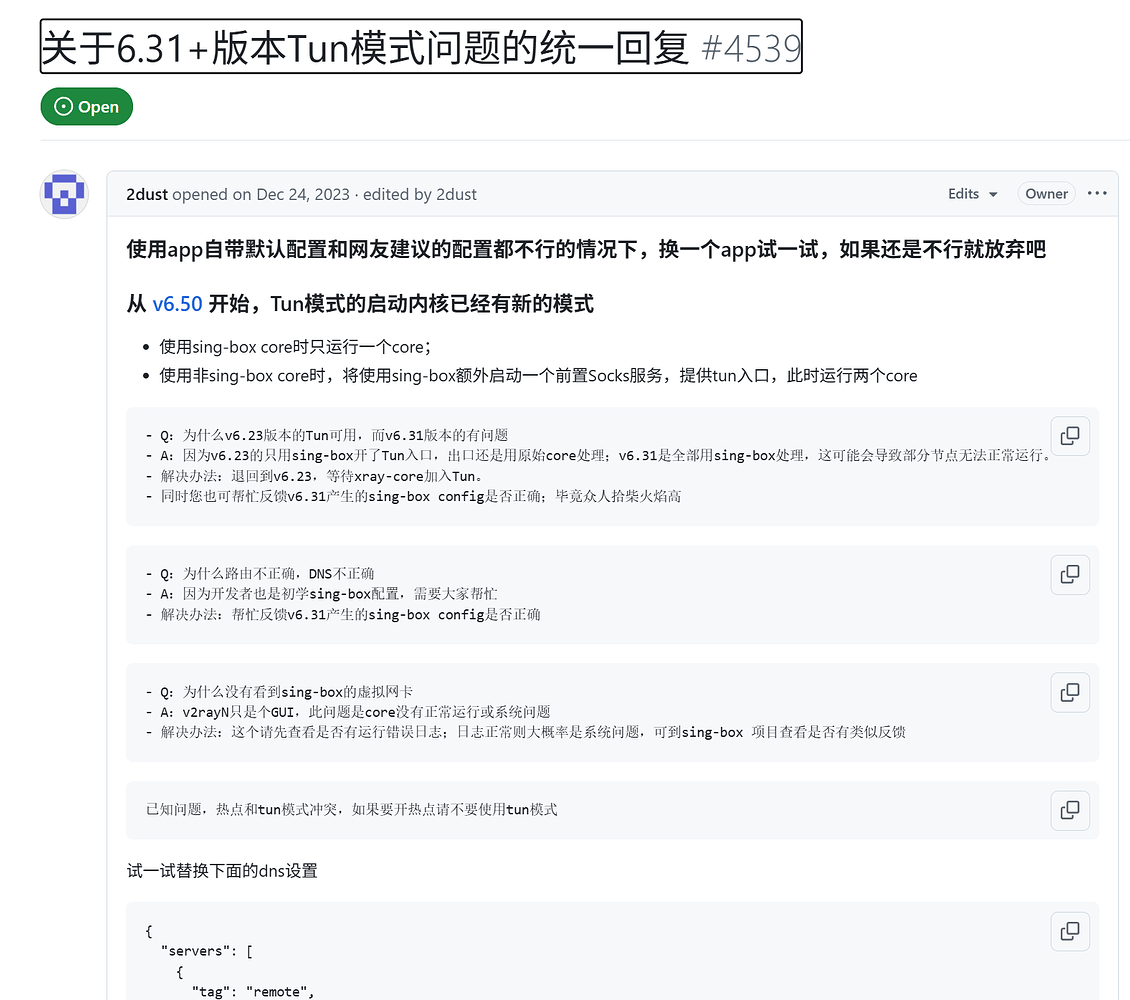Click the Owner badge label
Viewport: 1130px width, 1000px height.
point(1046,194)
